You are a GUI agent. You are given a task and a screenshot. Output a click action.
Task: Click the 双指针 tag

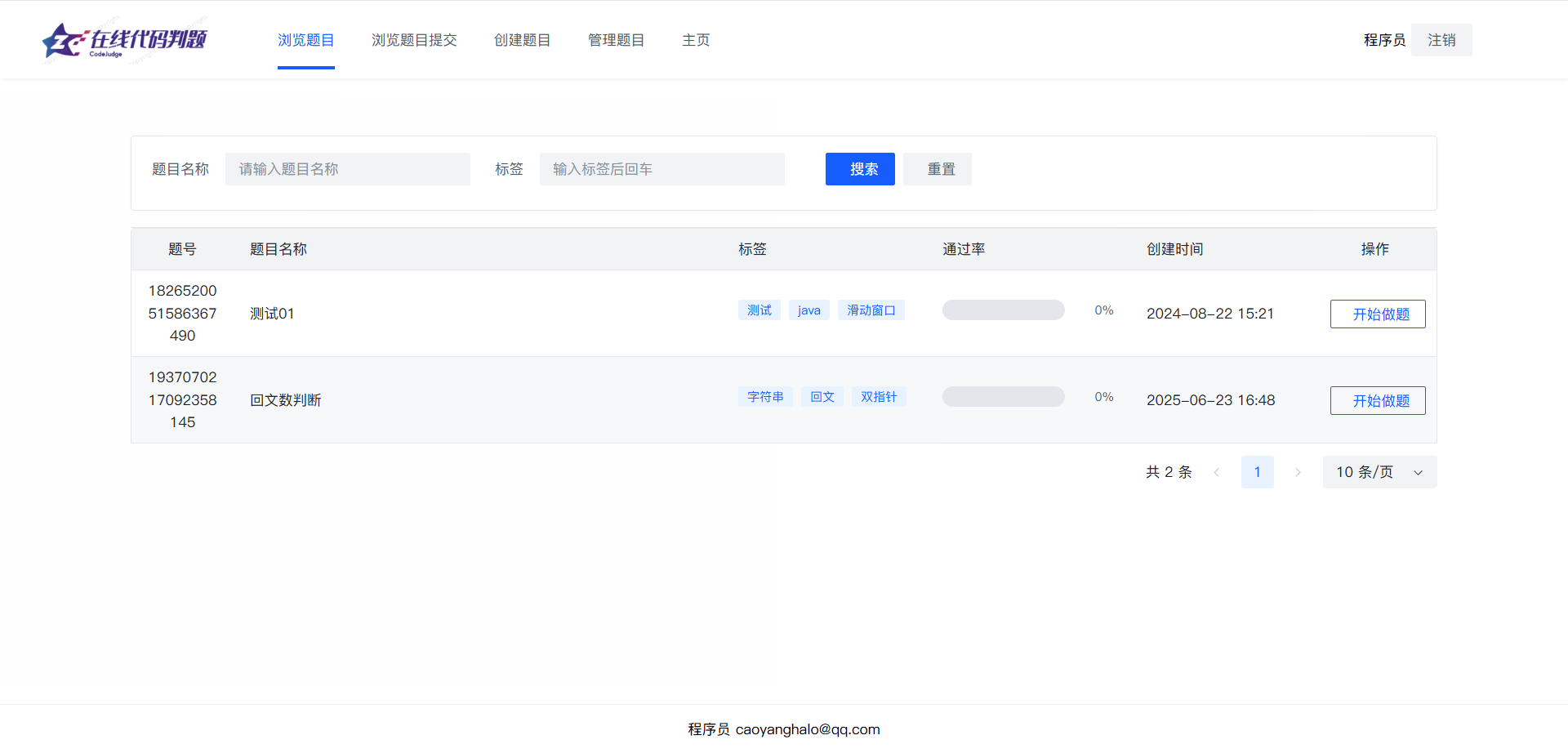click(x=879, y=397)
